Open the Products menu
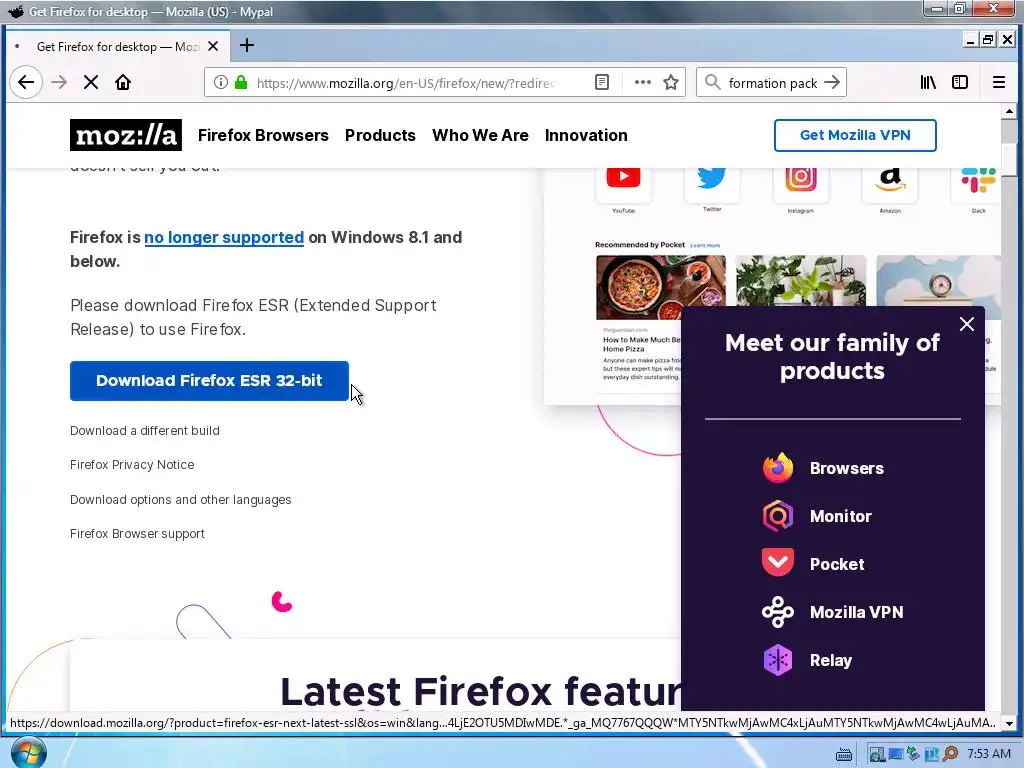 coord(380,135)
